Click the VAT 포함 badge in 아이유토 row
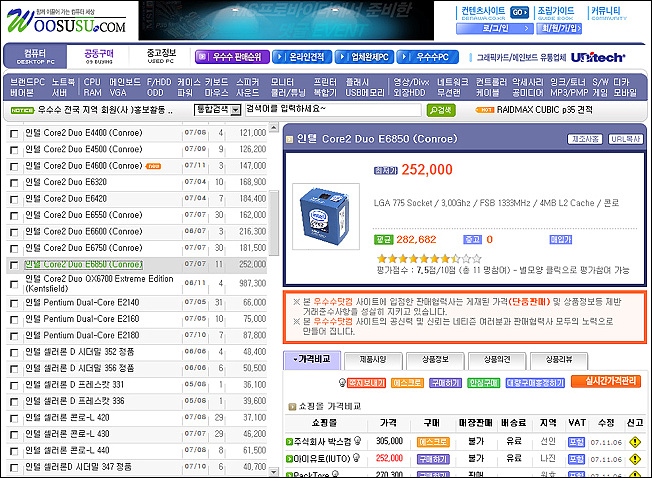The image size is (652, 478). click(x=576, y=459)
